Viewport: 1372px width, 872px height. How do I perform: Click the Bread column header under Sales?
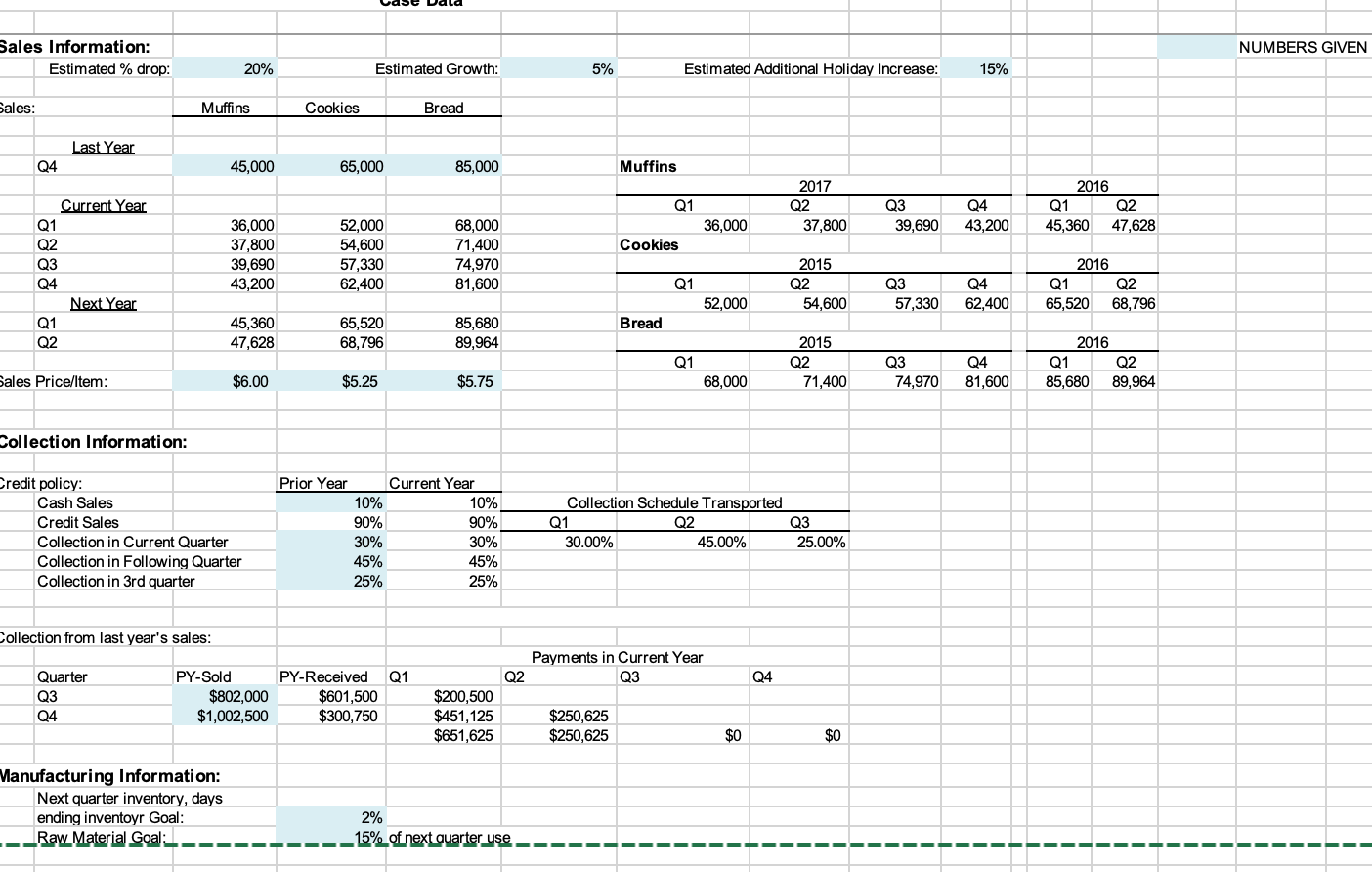pyautogui.click(x=444, y=108)
